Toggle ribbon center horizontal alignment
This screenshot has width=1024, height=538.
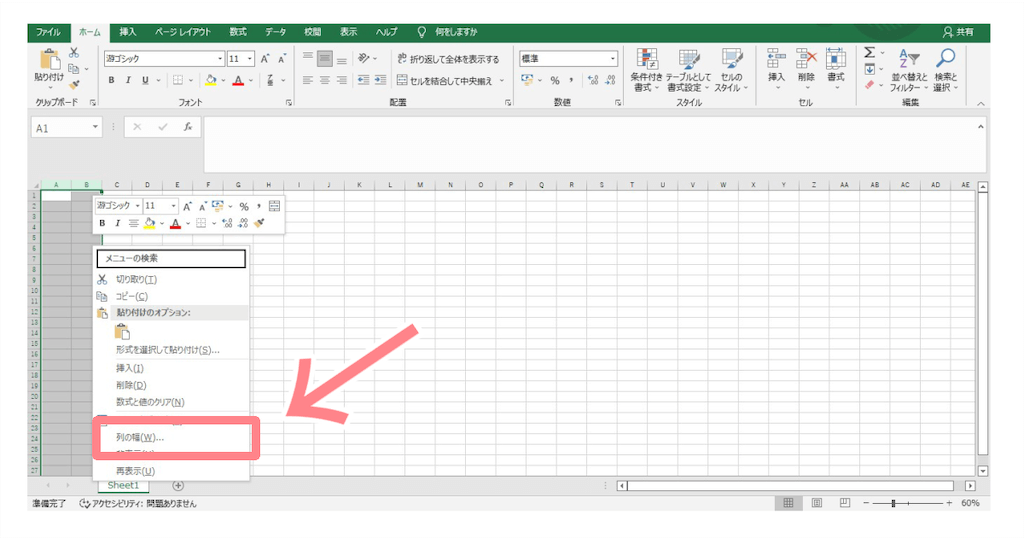coord(325,80)
